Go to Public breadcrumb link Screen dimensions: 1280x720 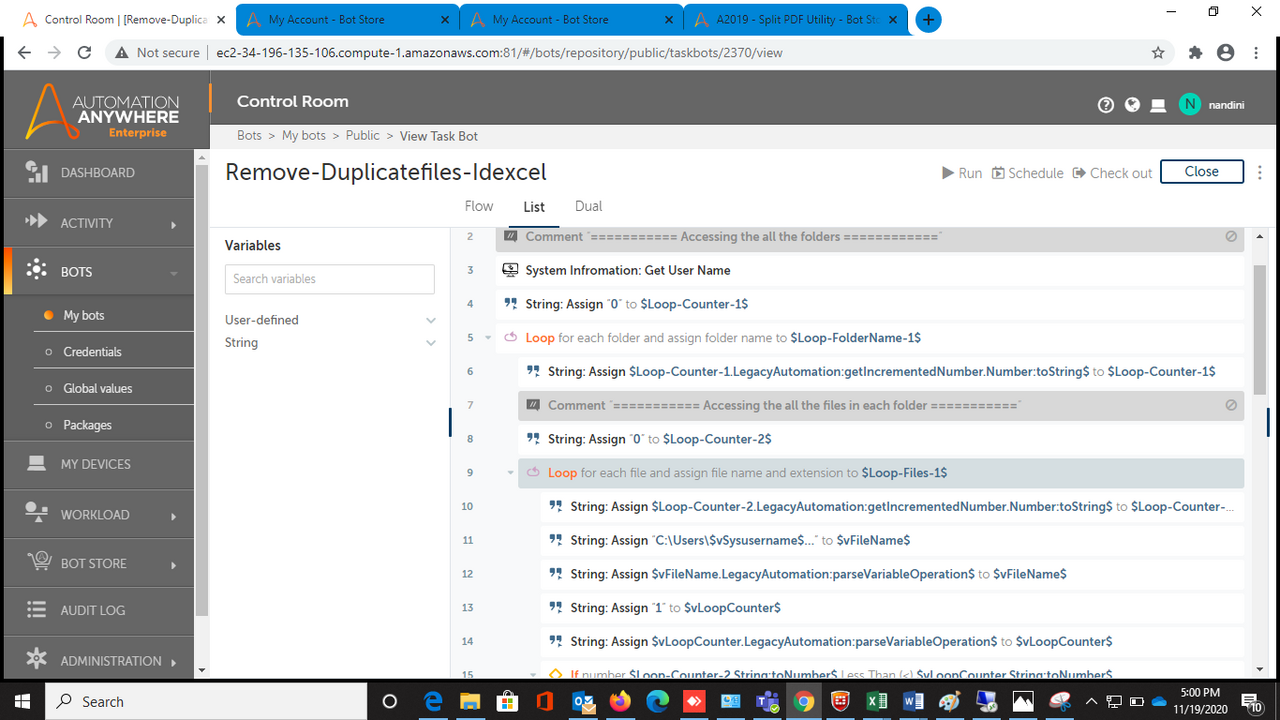[363, 136]
